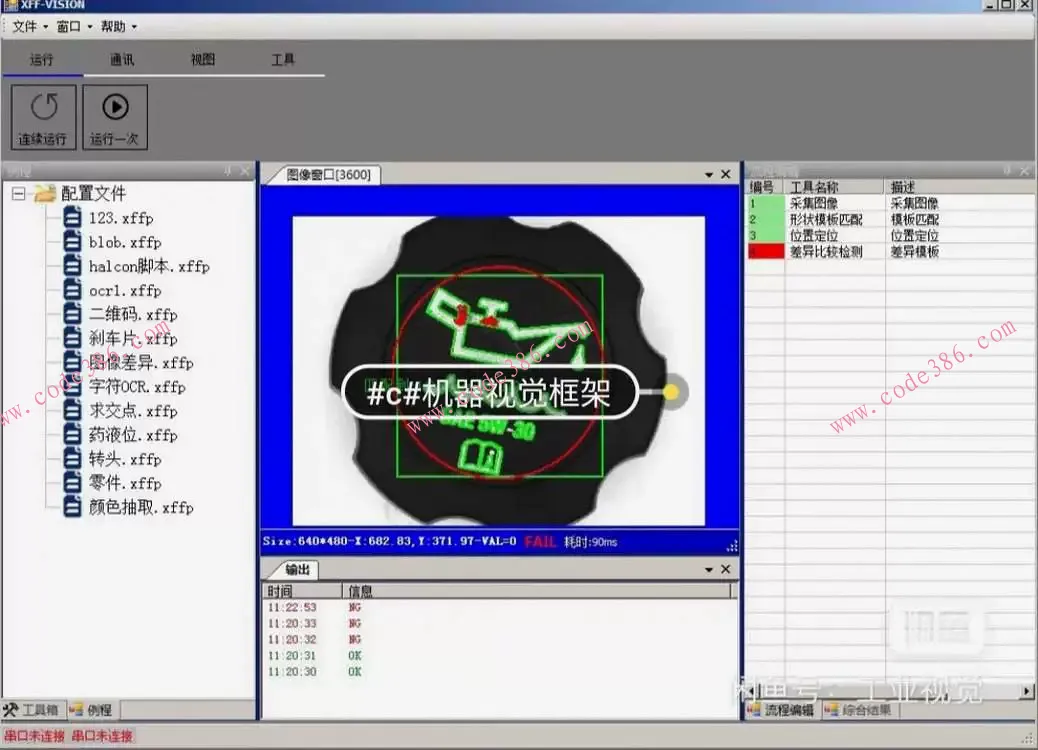Switch to the 视图 ribbon tab
The height and width of the screenshot is (750, 1038).
203,60
